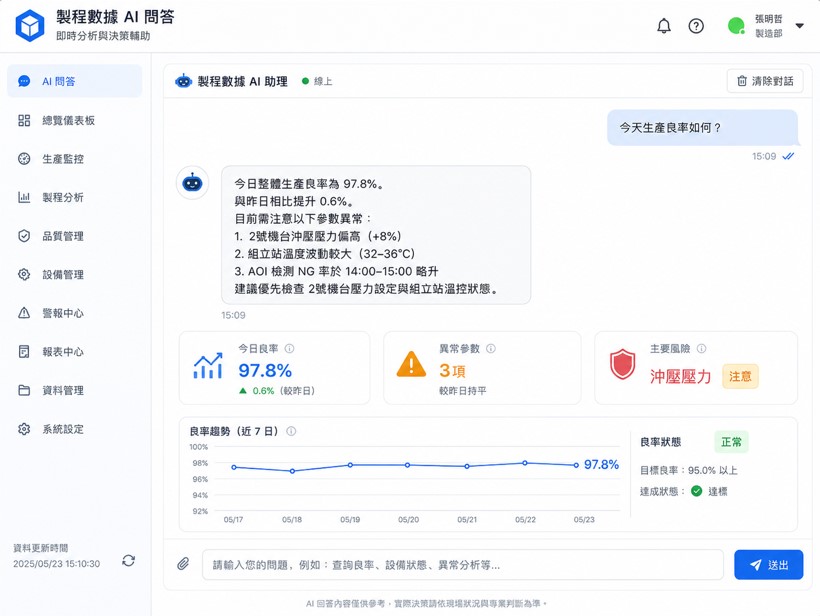Viewport: 820px width, 616px height.
Task: Click the 報表中心 report icon
Action: [24, 351]
